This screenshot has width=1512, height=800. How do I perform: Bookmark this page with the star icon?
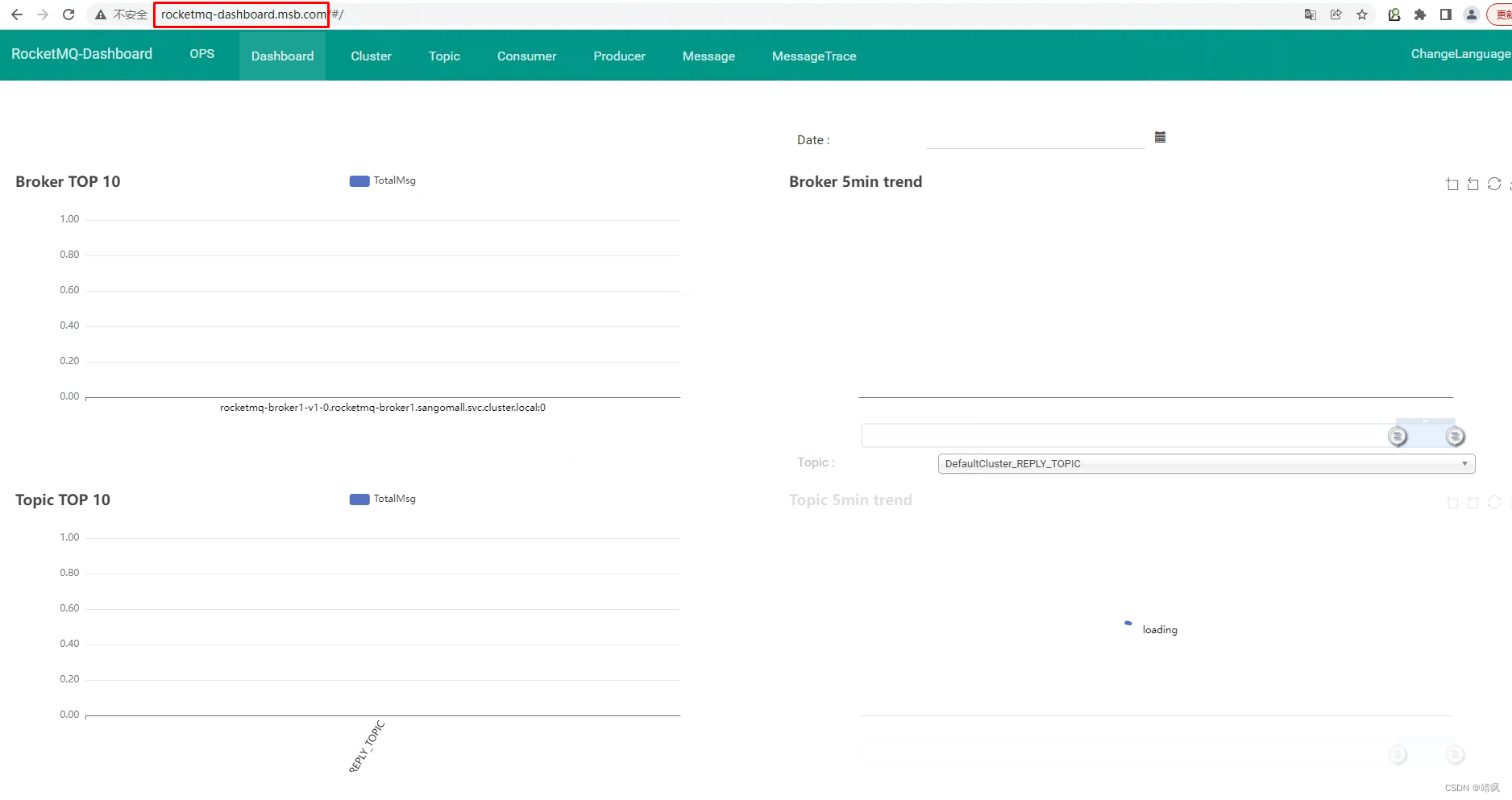click(1362, 15)
